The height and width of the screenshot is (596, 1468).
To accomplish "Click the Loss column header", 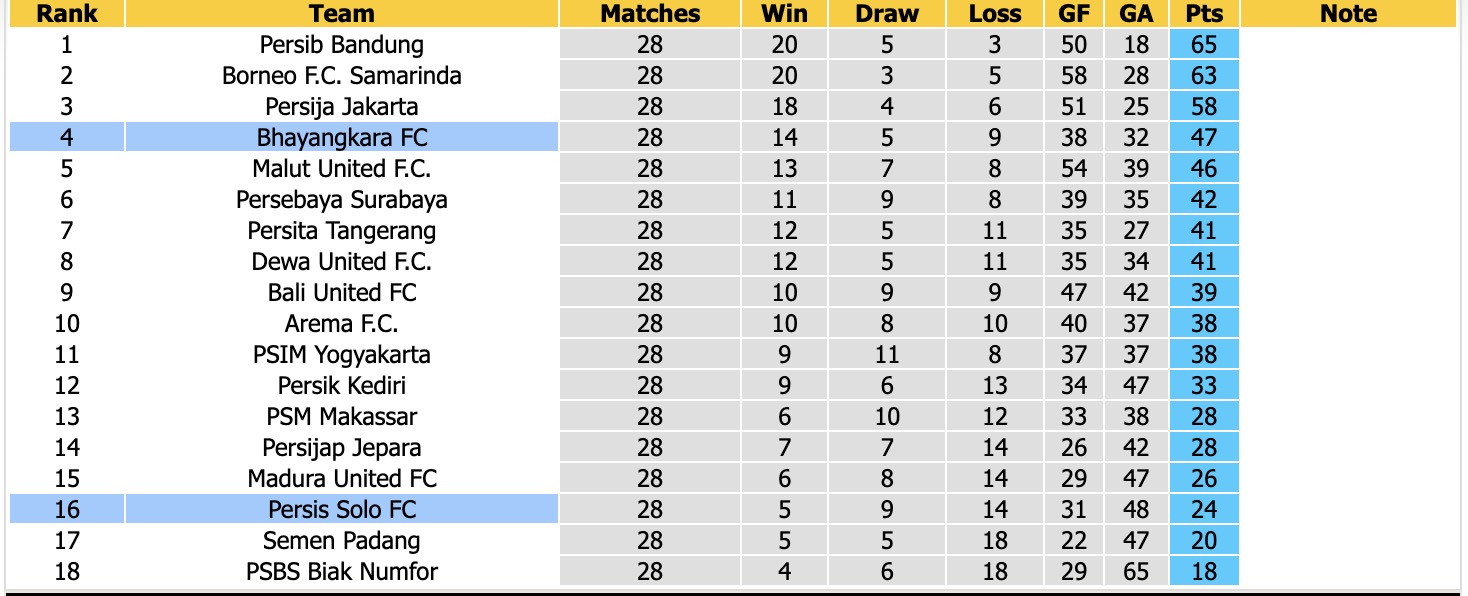I will (x=995, y=14).
